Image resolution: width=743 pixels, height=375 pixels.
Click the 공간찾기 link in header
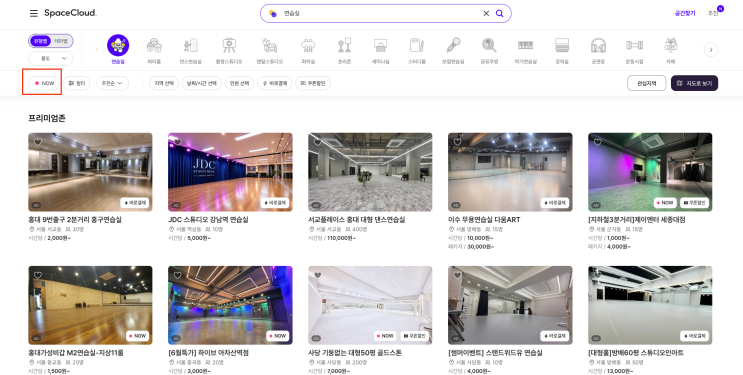click(685, 13)
